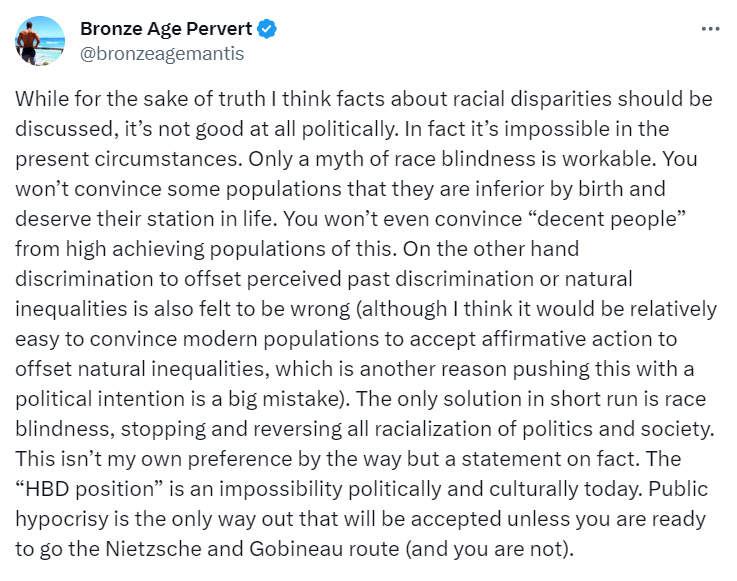Click the words "On the other hand"
This screenshot has height=581, width=737.
pyautogui.click(x=490, y=249)
